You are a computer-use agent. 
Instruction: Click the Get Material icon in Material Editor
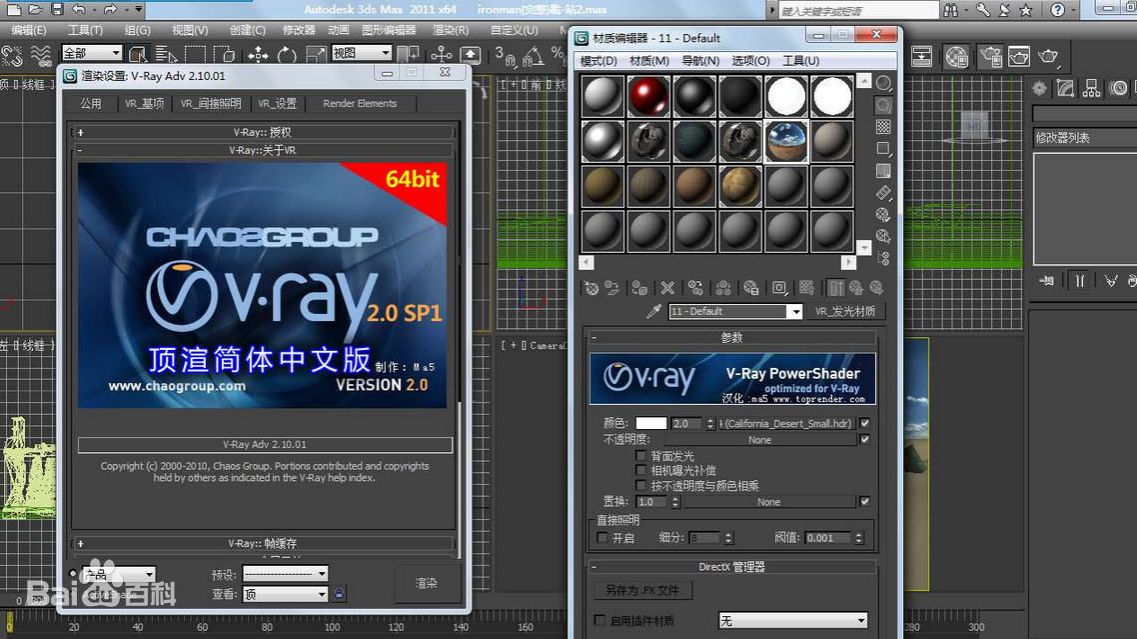pyautogui.click(x=592, y=289)
